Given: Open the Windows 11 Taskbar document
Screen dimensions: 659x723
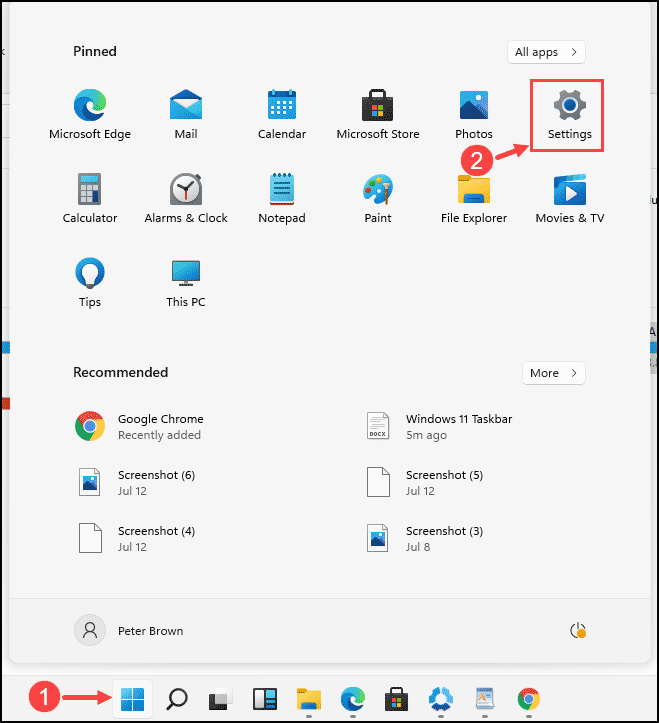Looking at the screenshot, I should click(x=438, y=427).
